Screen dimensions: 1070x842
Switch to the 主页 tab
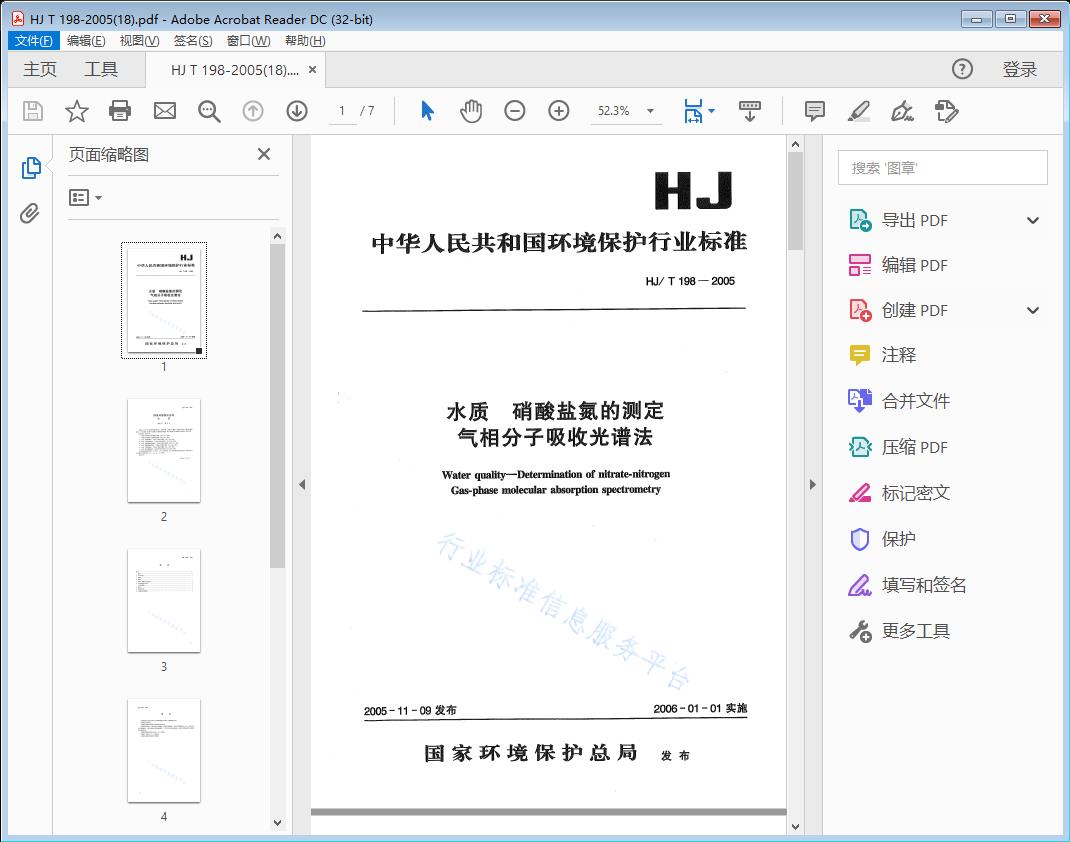[40, 69]
